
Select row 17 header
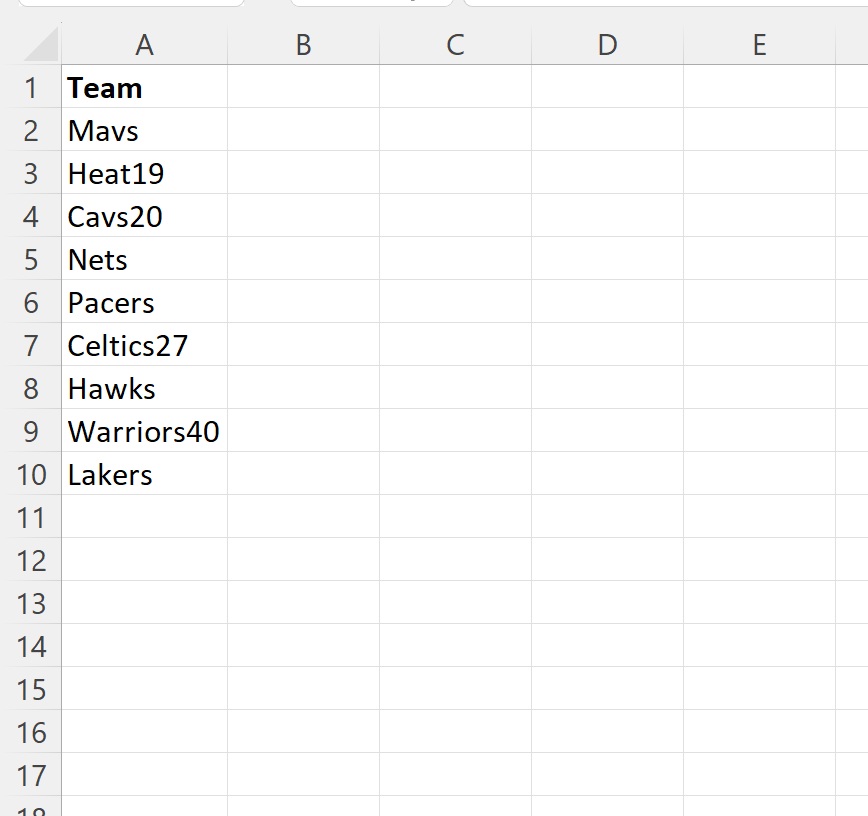pos(31,776)
